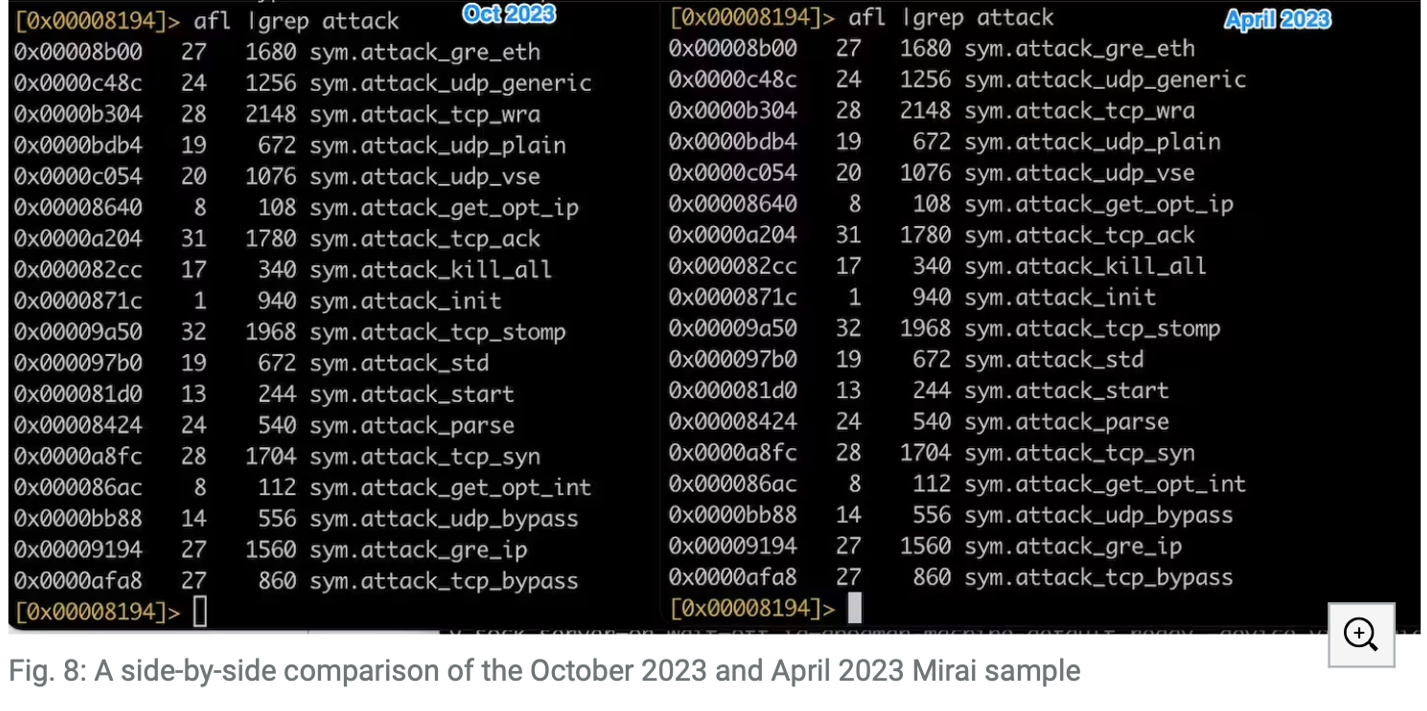Click the April 2023 label

pyautogui.click(x=1277, y=19)
